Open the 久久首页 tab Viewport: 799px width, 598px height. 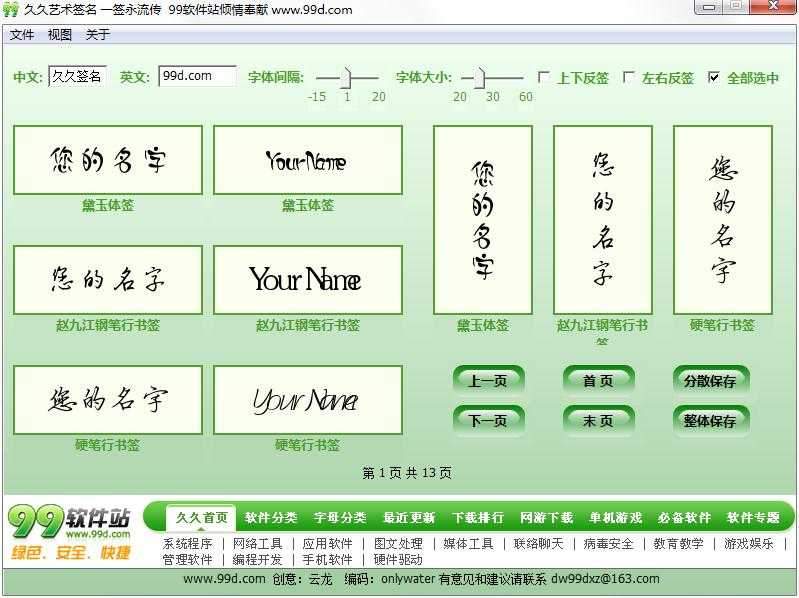pyautogui.click(x=201, y=518)
